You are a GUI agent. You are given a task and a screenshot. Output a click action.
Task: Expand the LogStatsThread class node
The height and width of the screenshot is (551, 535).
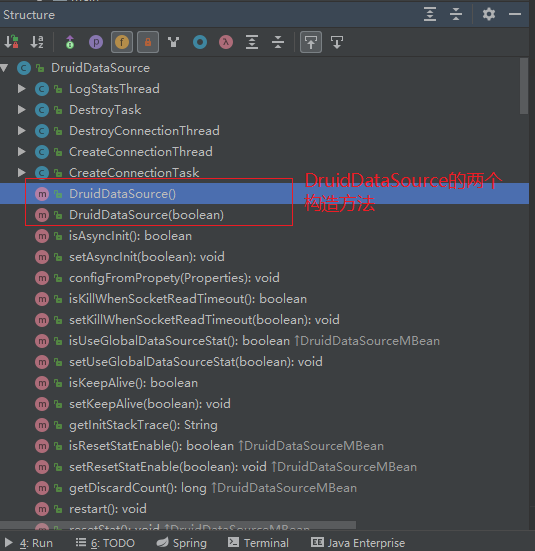21,89
